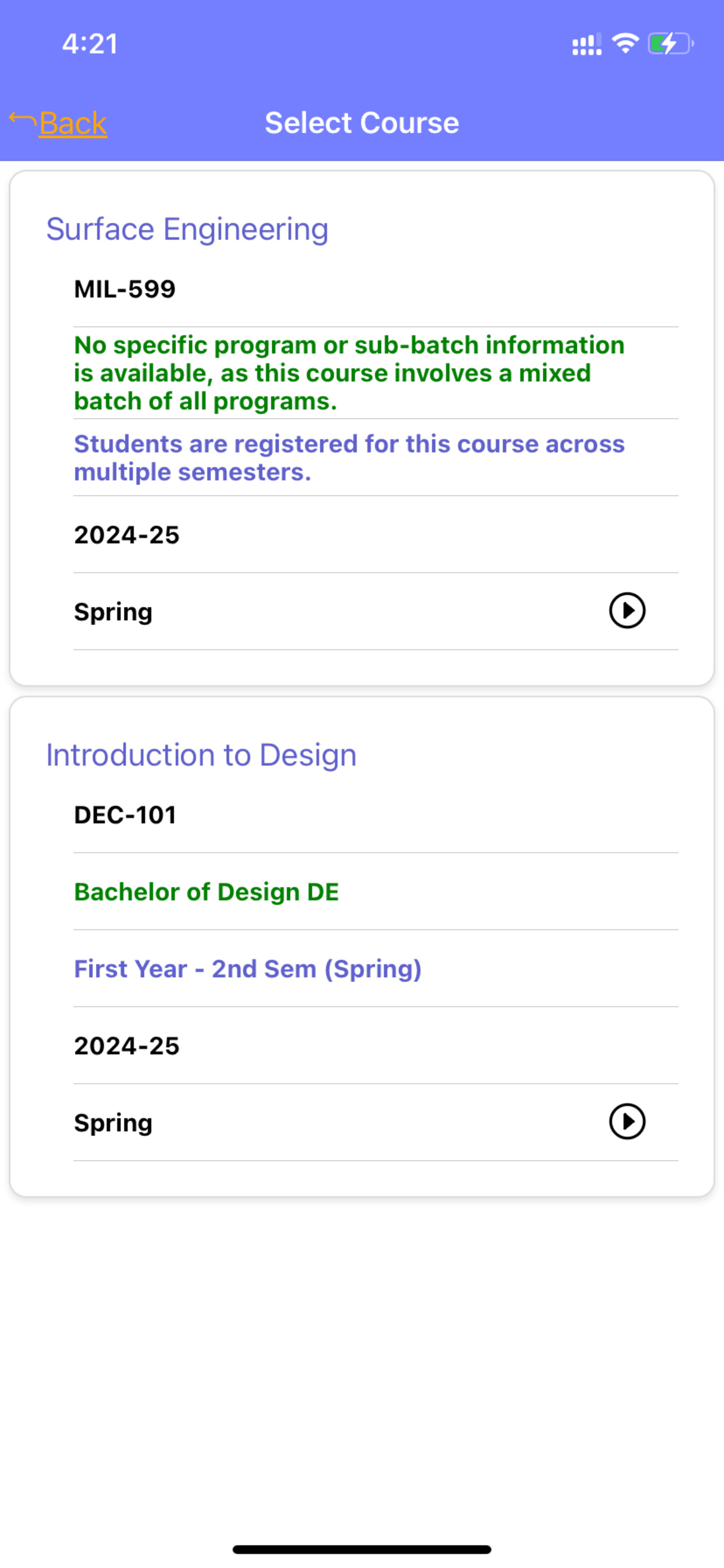Tap the Spring label under MIL-599
This screenshot has height=1568, width=724.
tap(113, 612)
